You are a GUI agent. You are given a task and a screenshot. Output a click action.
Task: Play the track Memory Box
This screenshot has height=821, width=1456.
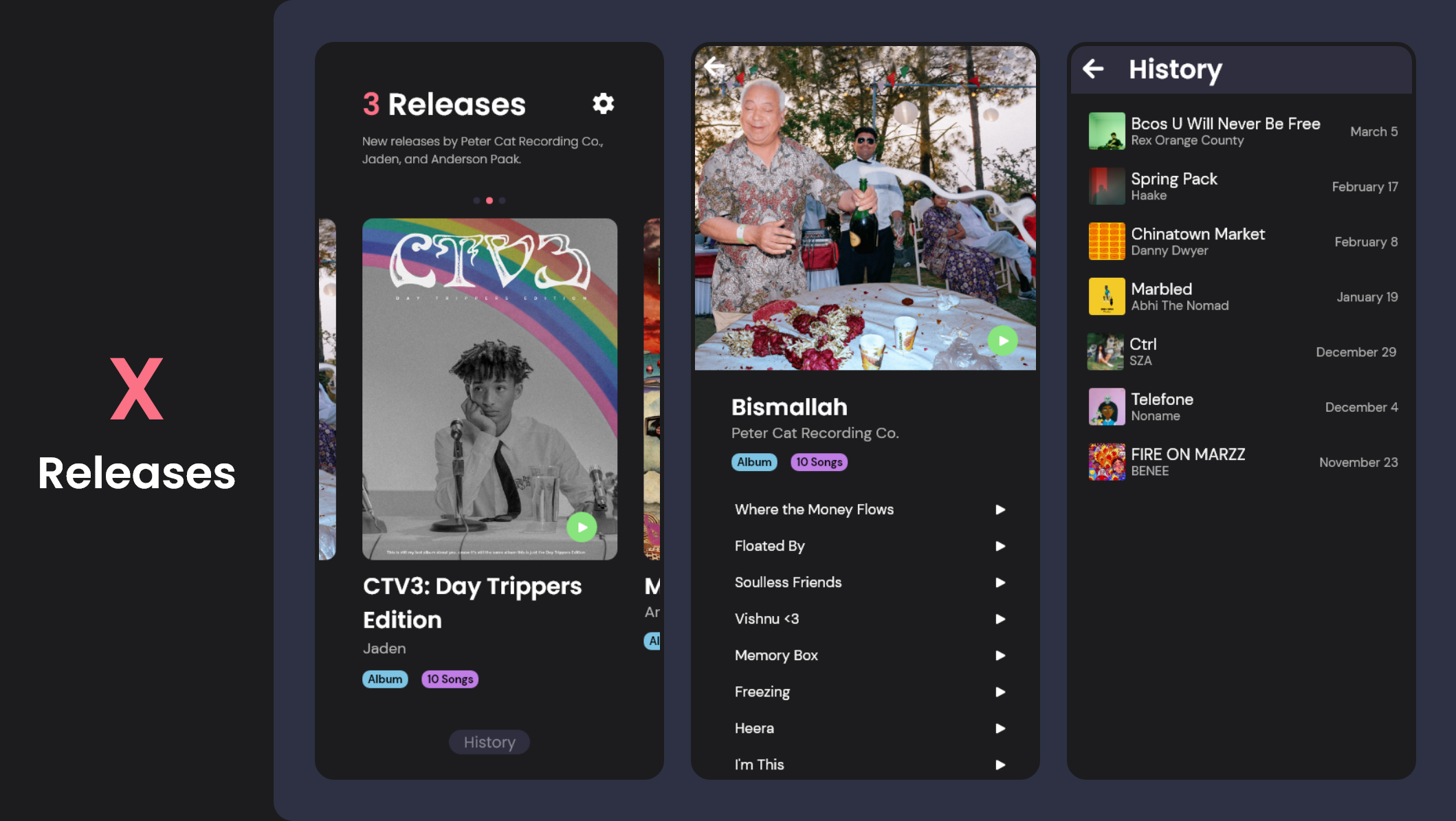[1000, 655]
